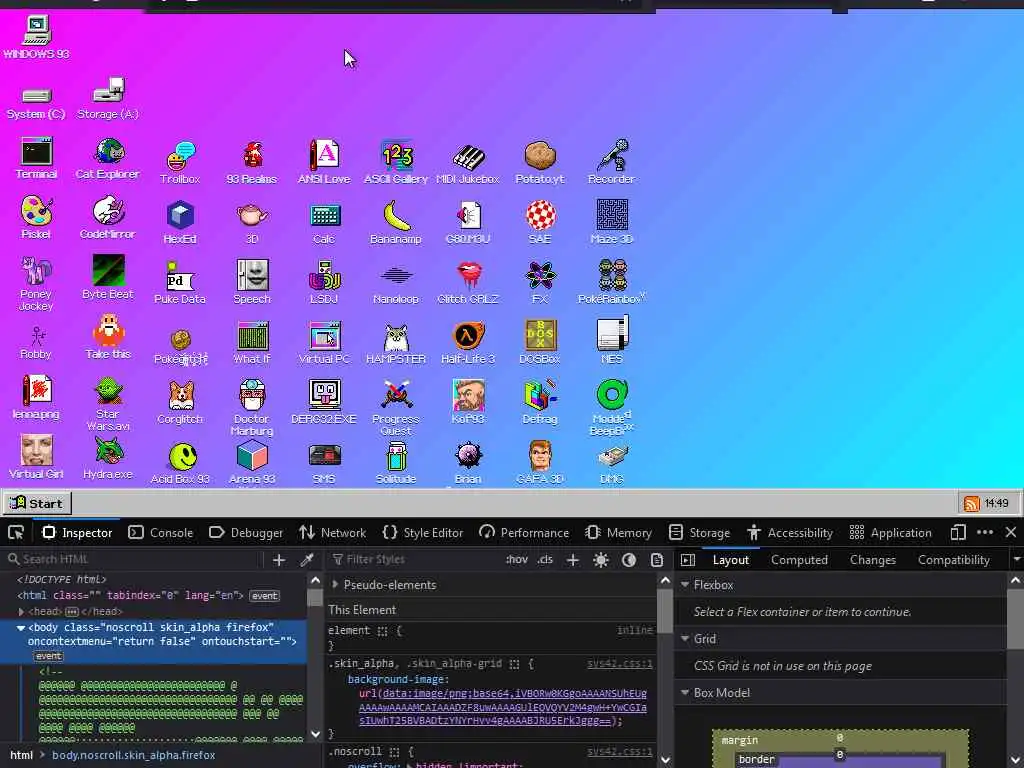Open the Recorder microphone icon
Image resolution: width=1024 pixels, height=768 pixels.
(612, 163)
